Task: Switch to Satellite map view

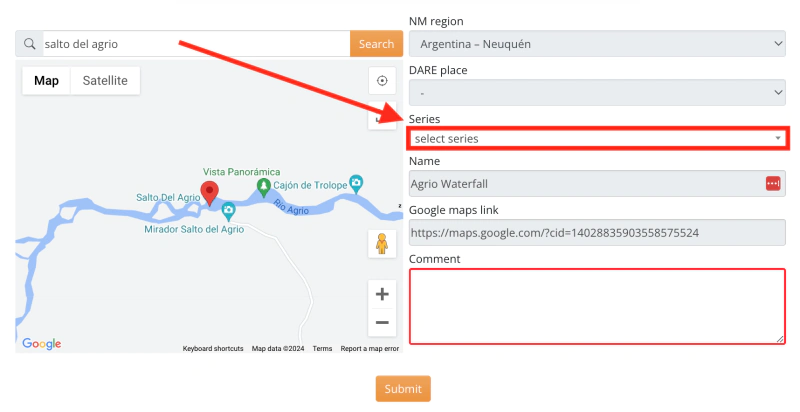Action: [105, 81]
